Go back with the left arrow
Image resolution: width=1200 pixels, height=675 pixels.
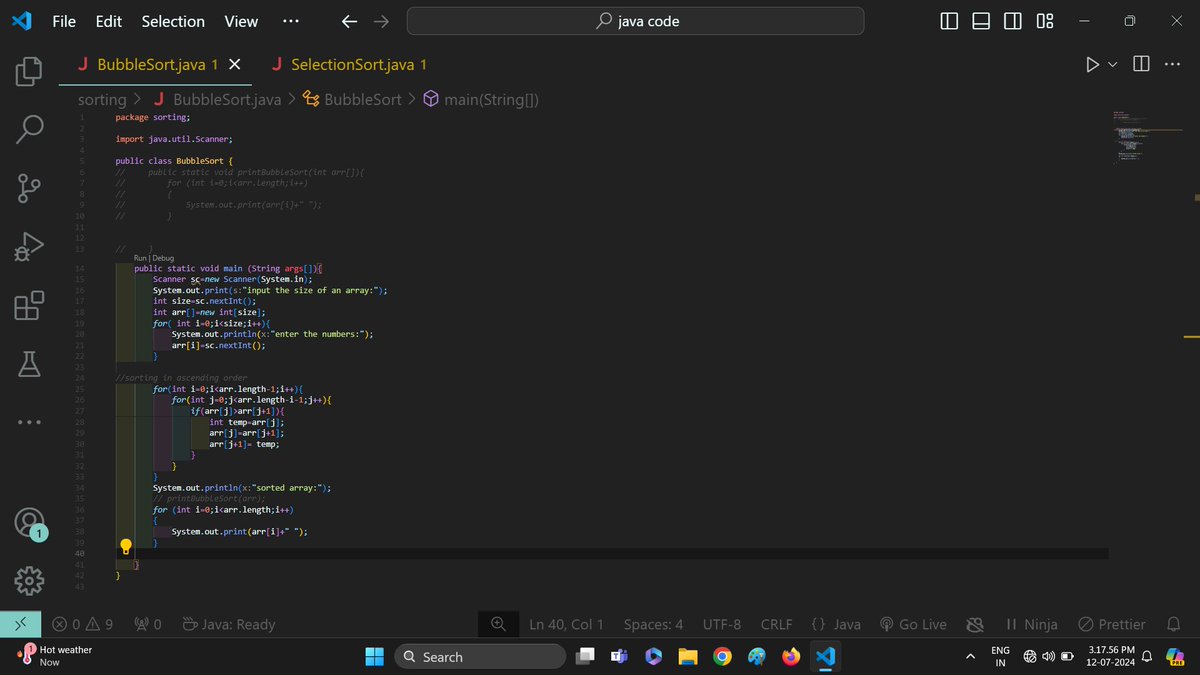point(348,21)
